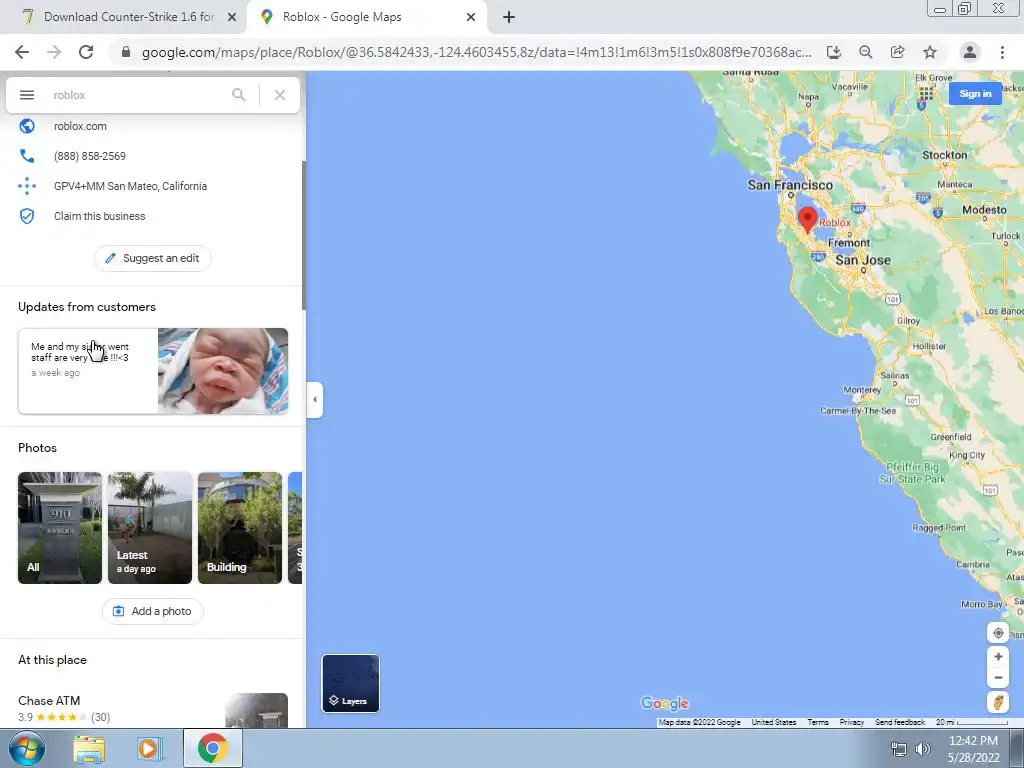The image size is (1024, 768).
Task: Click the browser forward arrow
Action: pos(54,52)
